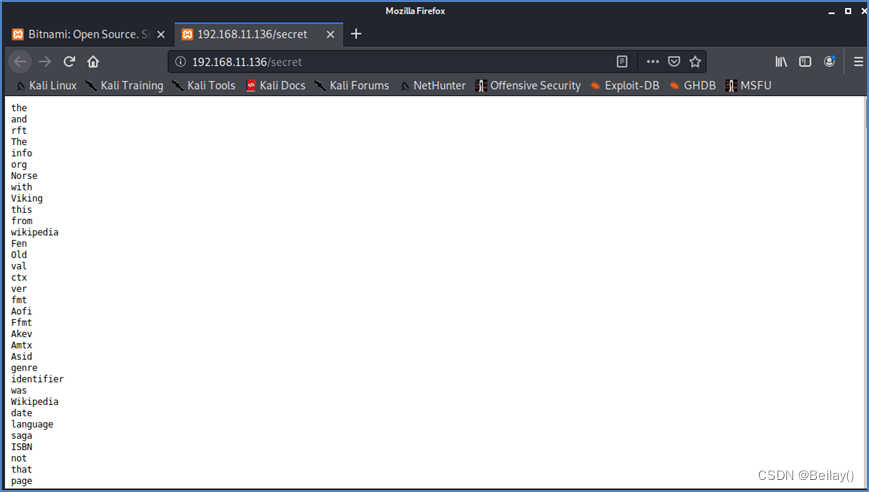Click the word 'Viking' on the page
869x492 pixels.
click(27, 198)
